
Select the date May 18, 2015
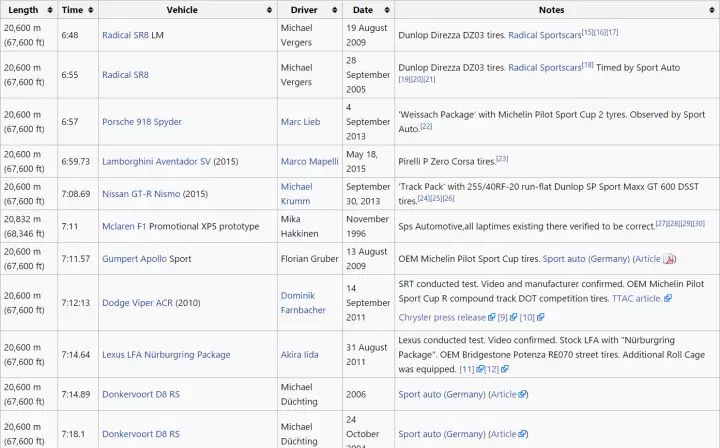click(x=362, y=162)
